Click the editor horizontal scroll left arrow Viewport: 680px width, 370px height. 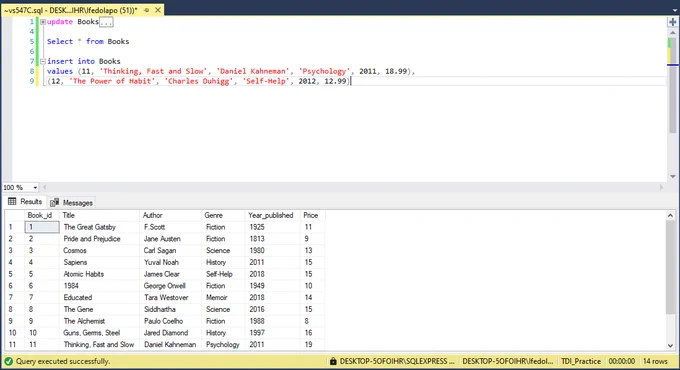[44, 187]
